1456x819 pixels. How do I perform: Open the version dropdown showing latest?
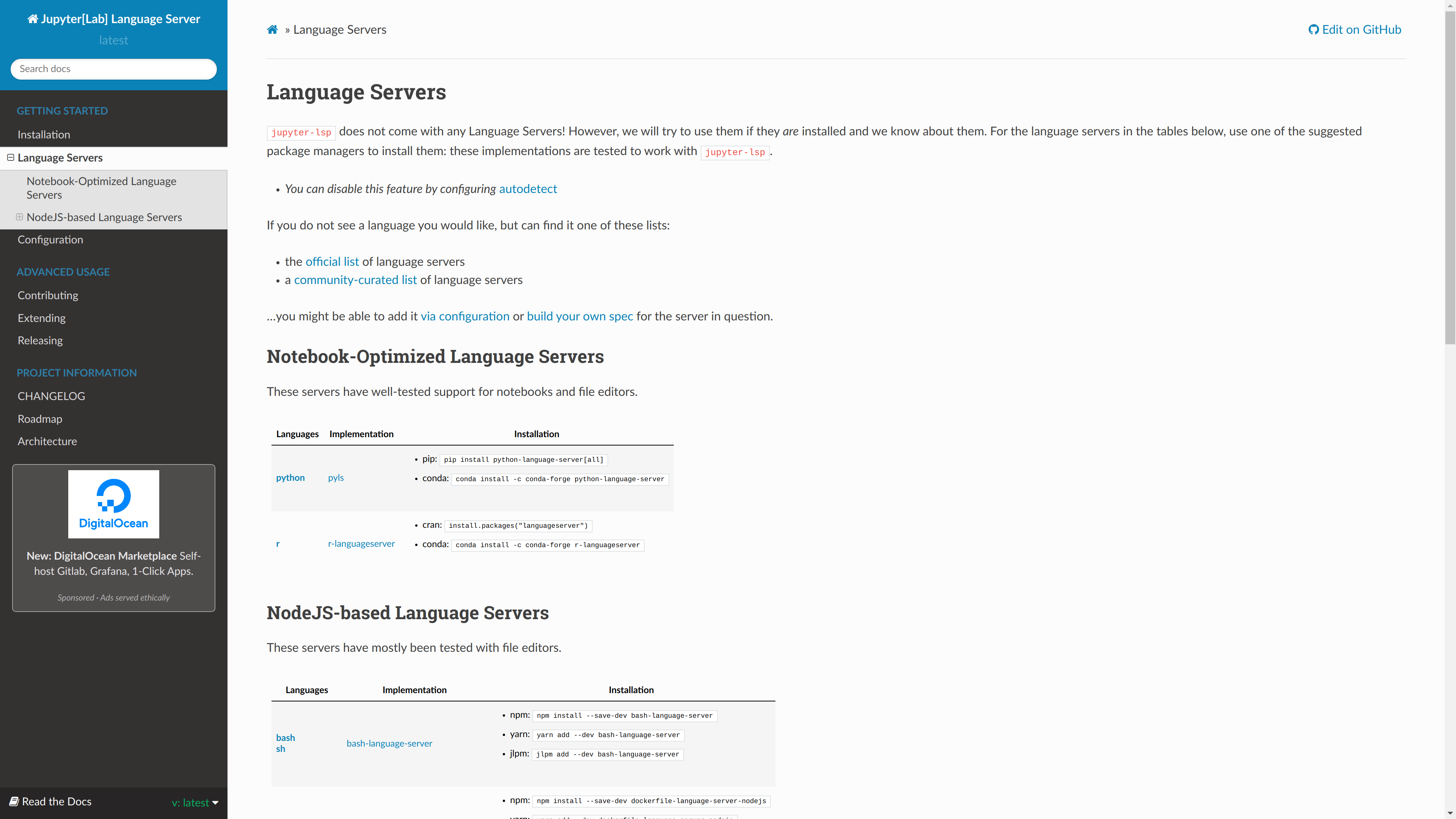click(195, 803)
